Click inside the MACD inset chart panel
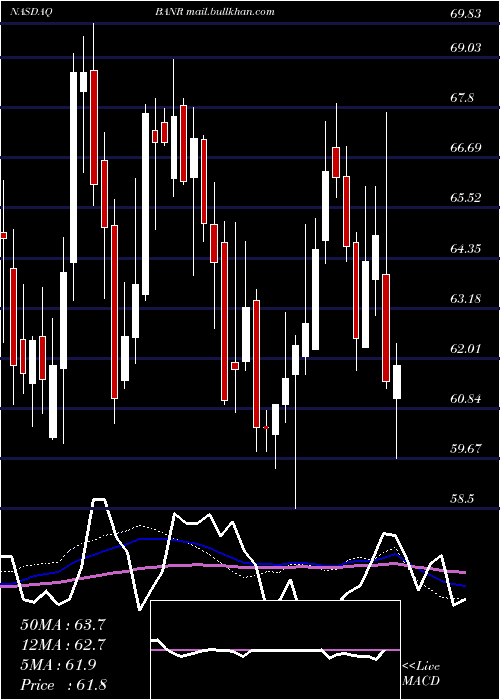The height and width of the screenshot is (700, 500). point(275,650)
